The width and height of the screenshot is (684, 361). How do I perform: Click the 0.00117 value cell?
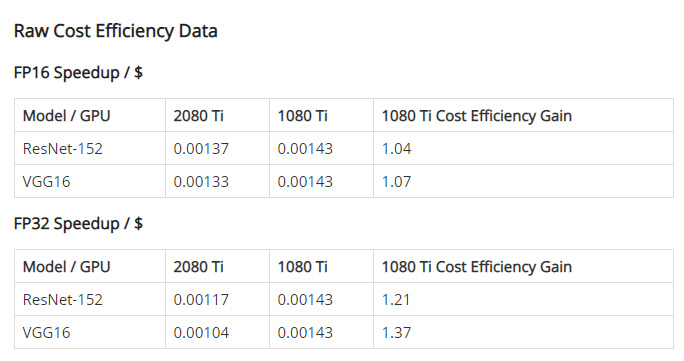(x=217, y=299)
